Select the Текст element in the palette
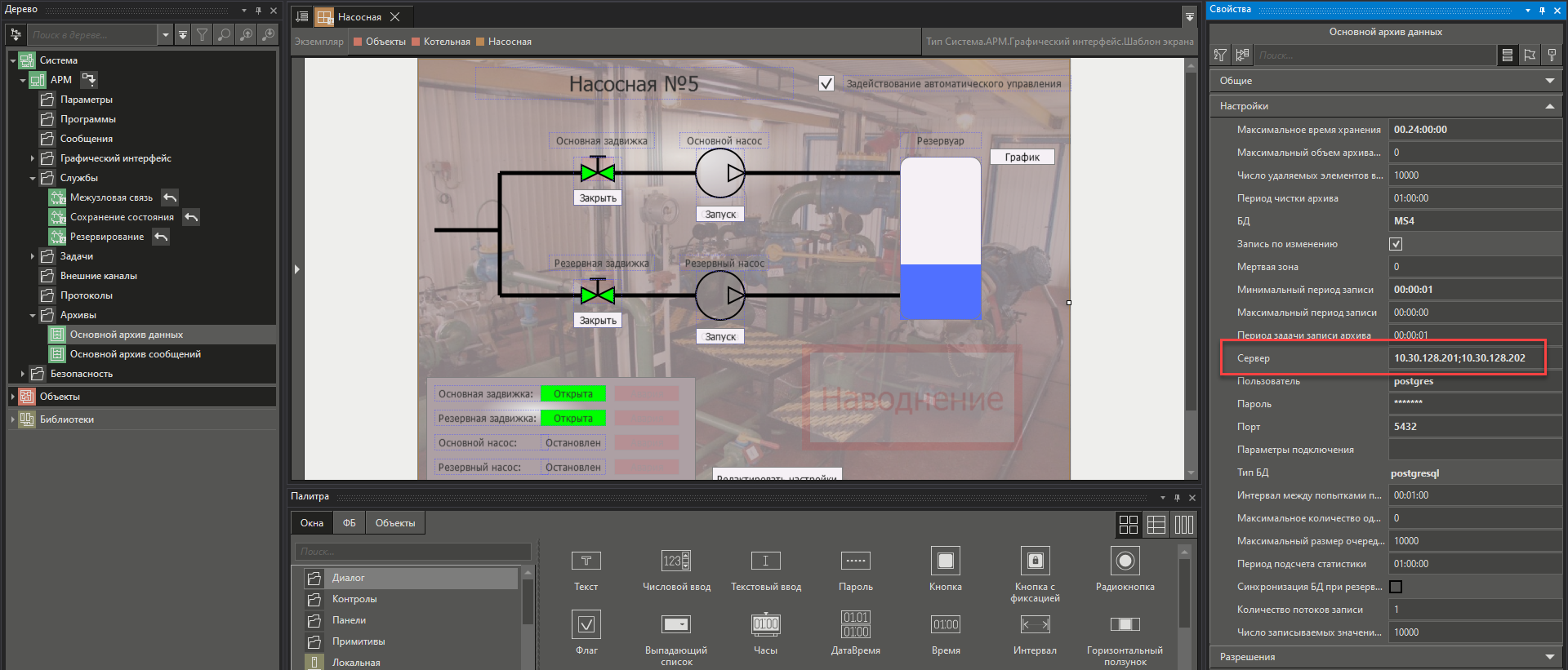Image resolution: width=1568 pixels, height=670 pixels. pyautogui.click(x=586, y=561)
